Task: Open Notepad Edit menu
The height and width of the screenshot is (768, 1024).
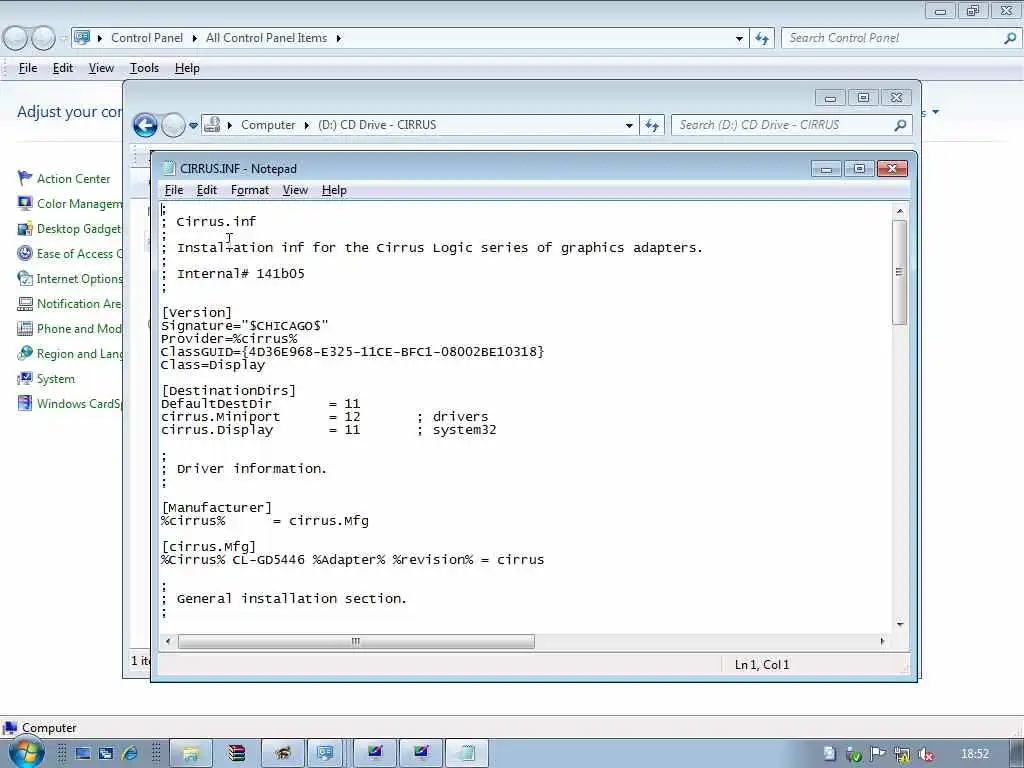Action: (x=206, y=190)
